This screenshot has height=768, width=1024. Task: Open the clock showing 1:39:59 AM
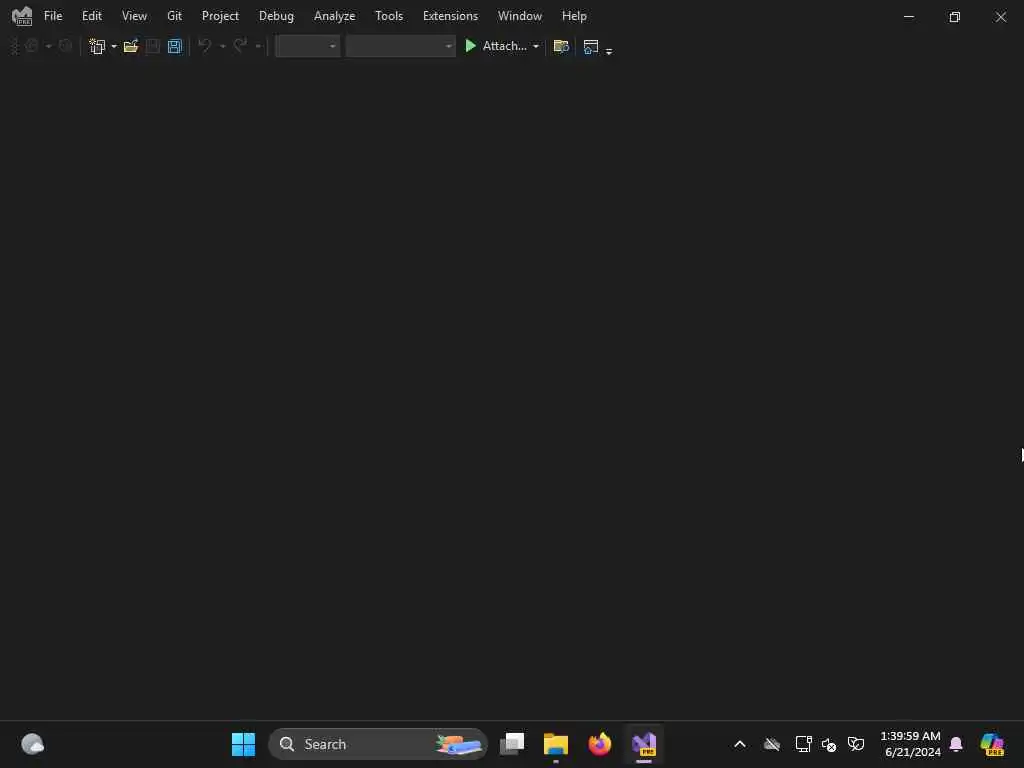click(x=910, y=744)
